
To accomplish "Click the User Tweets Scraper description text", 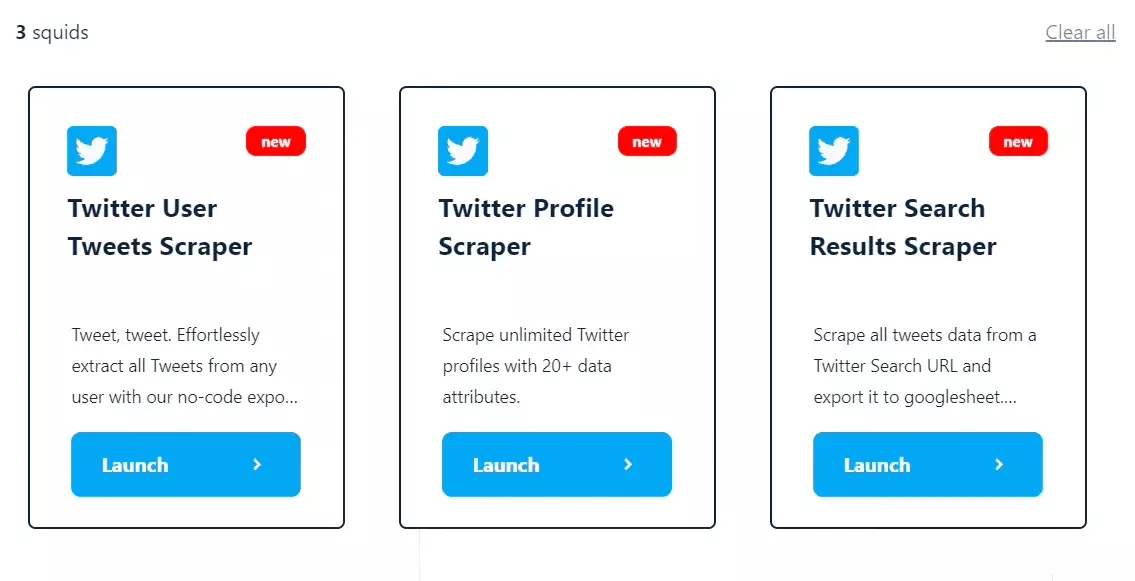I will [185, 366].
